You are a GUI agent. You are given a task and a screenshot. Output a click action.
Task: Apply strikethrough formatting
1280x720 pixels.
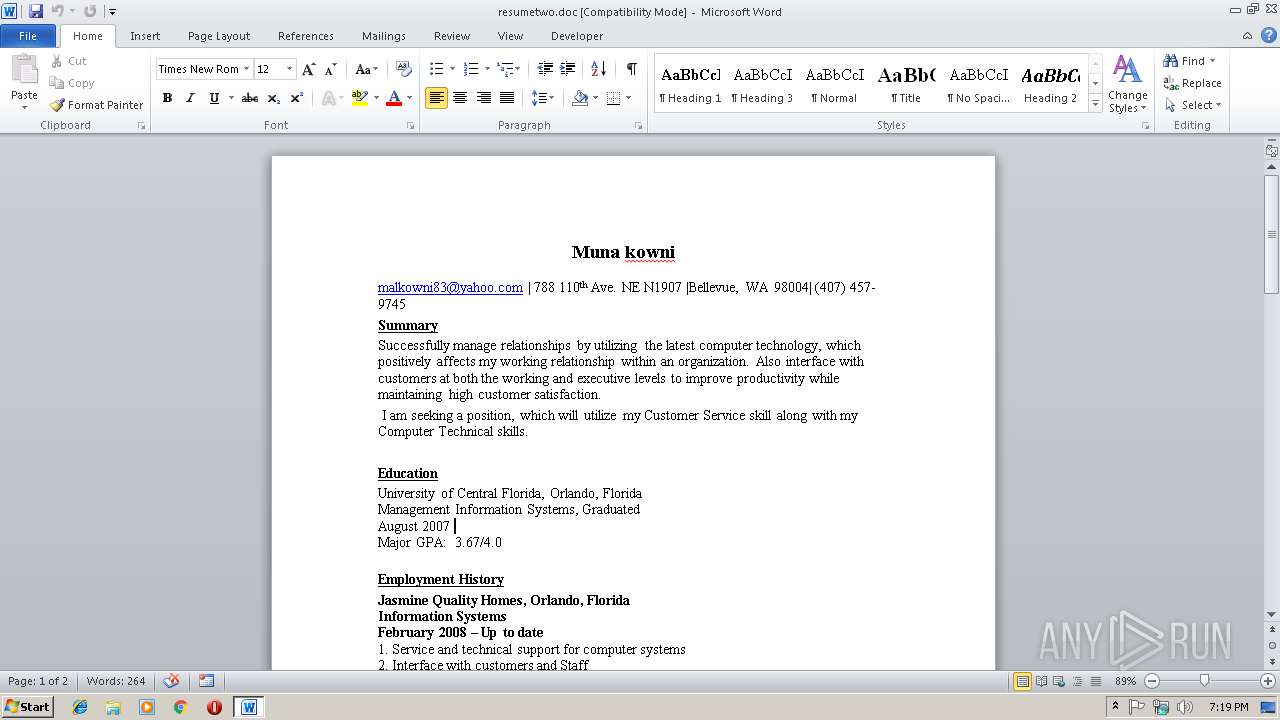pyautogui.click(x=250, y=98)
